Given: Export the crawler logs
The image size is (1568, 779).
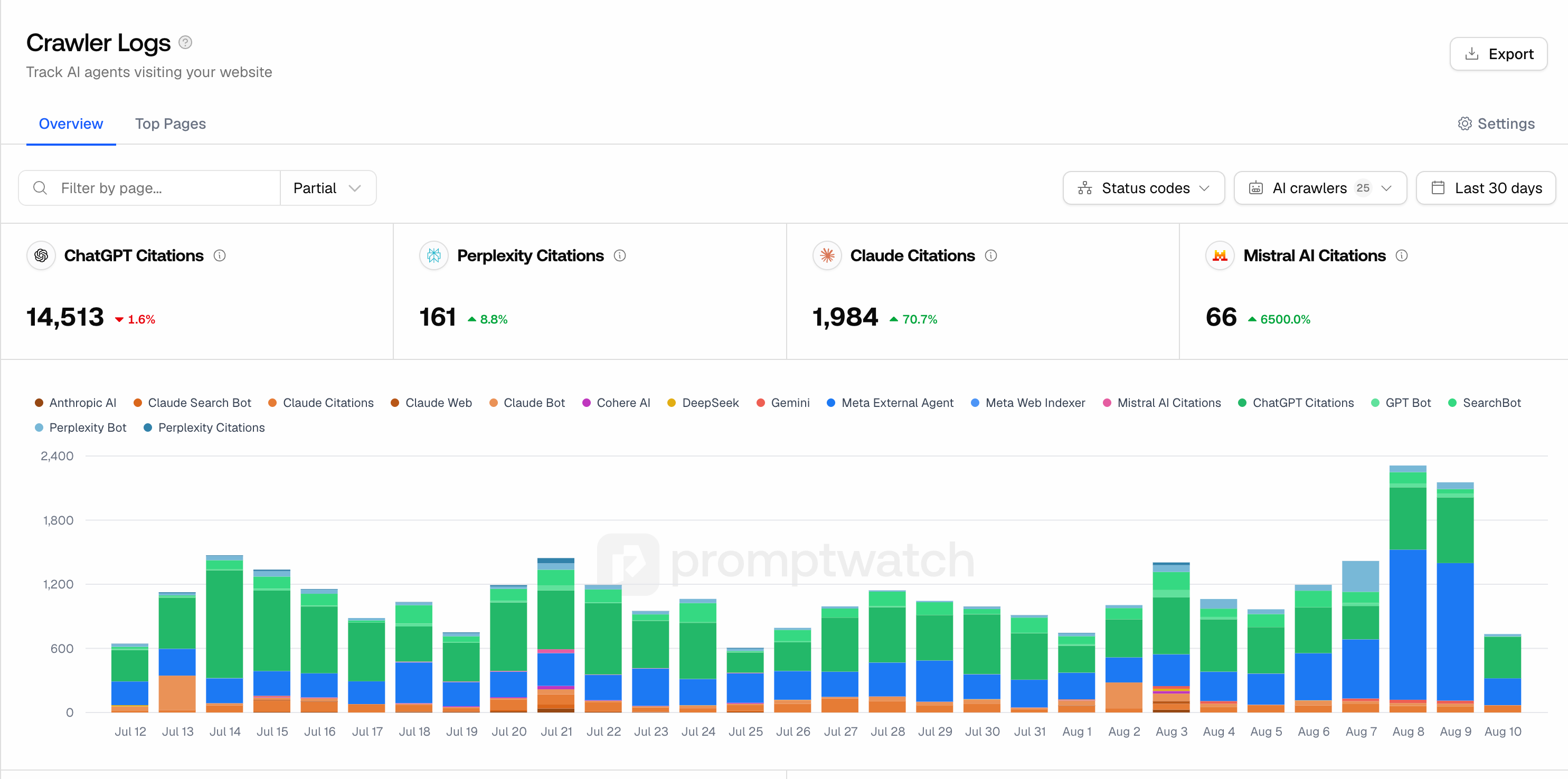Looking at the screenshot, I should (1499, 54).
